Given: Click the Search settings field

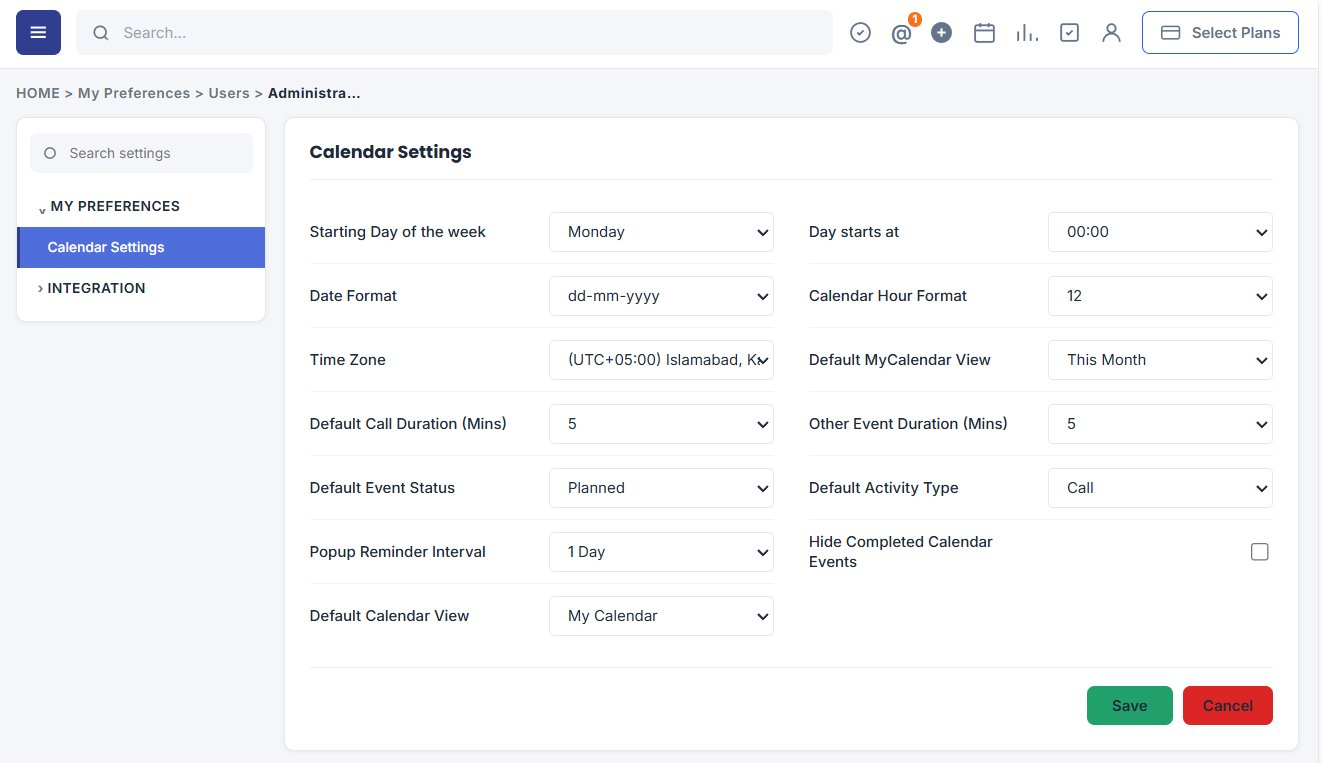Looking at the screenshot, I should tap(141, 153).
